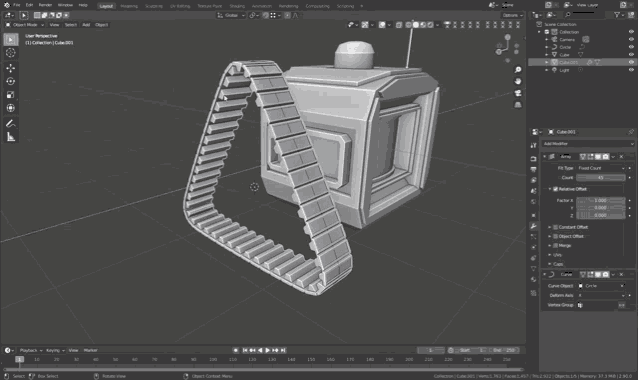Viewport: 638px width, 380px height.
Task: Select the Select Box tool
Action: tap(11, 39)
